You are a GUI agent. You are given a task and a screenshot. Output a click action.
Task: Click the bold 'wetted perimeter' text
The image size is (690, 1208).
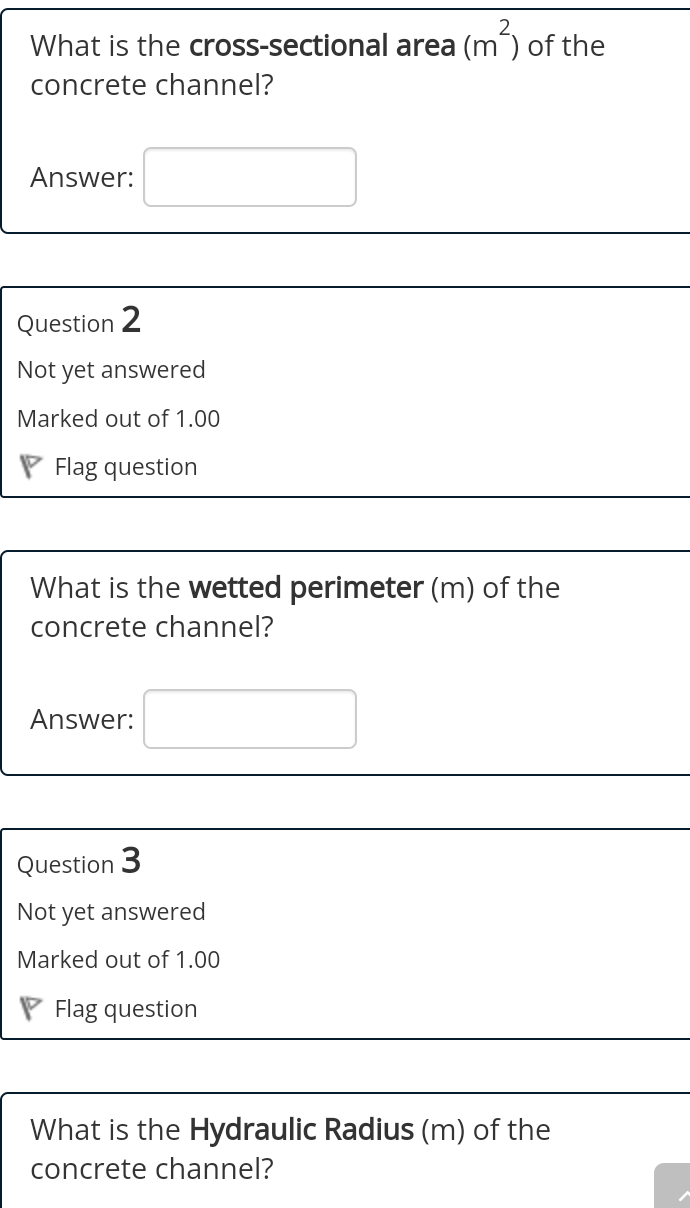coord(306,588)
